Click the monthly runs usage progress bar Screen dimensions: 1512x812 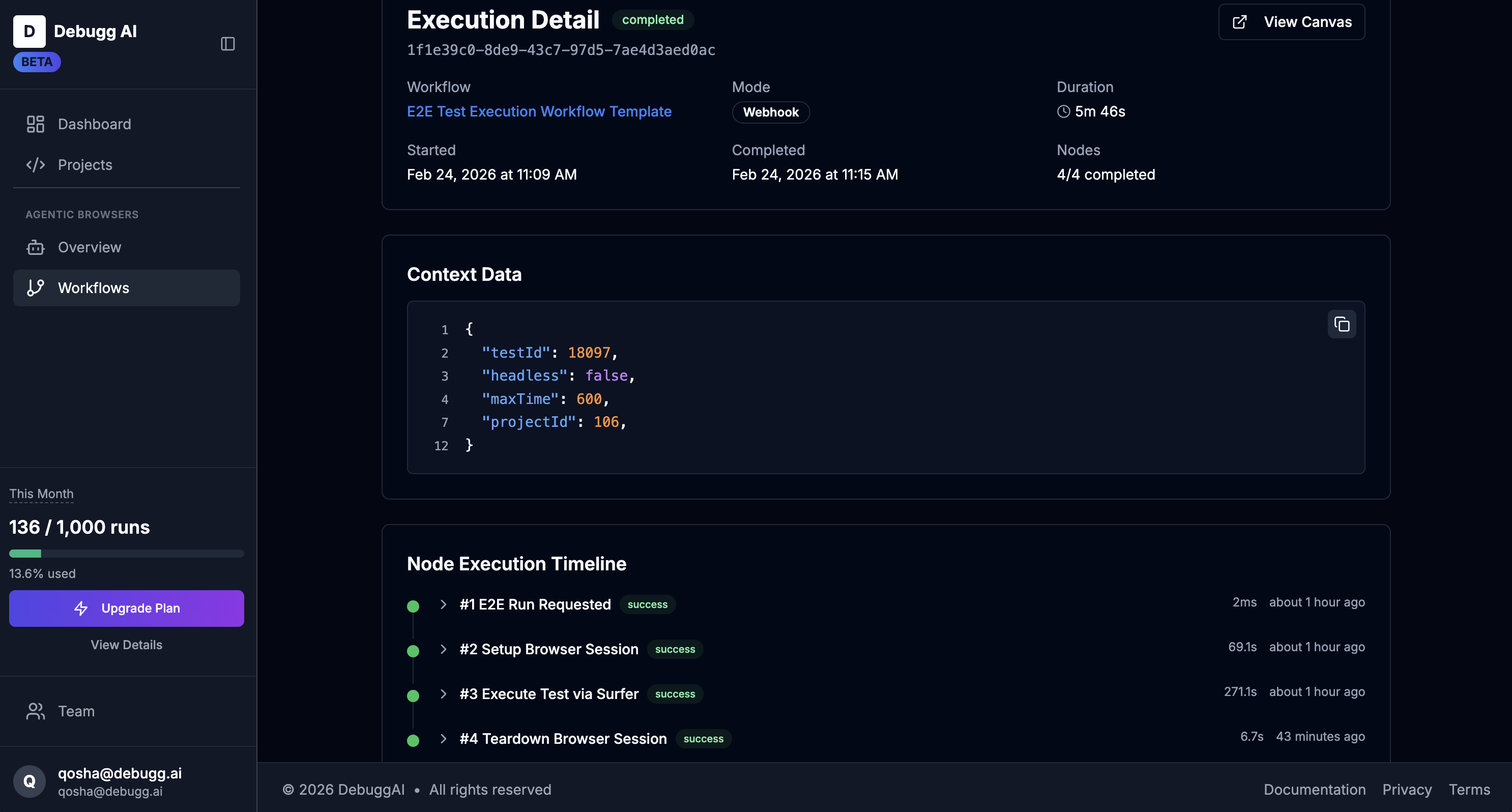[126, 553]
